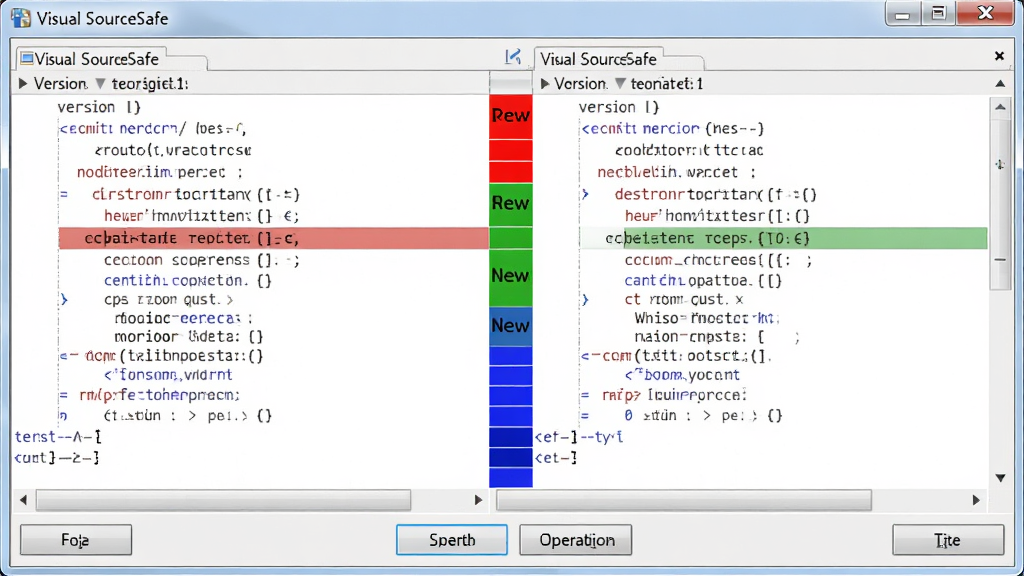Screen dimensions: 1024x576
Task: Click the 'fonsom, vidrnt' line in left pane
Action: pyautogui.click(x=168, y=375)
